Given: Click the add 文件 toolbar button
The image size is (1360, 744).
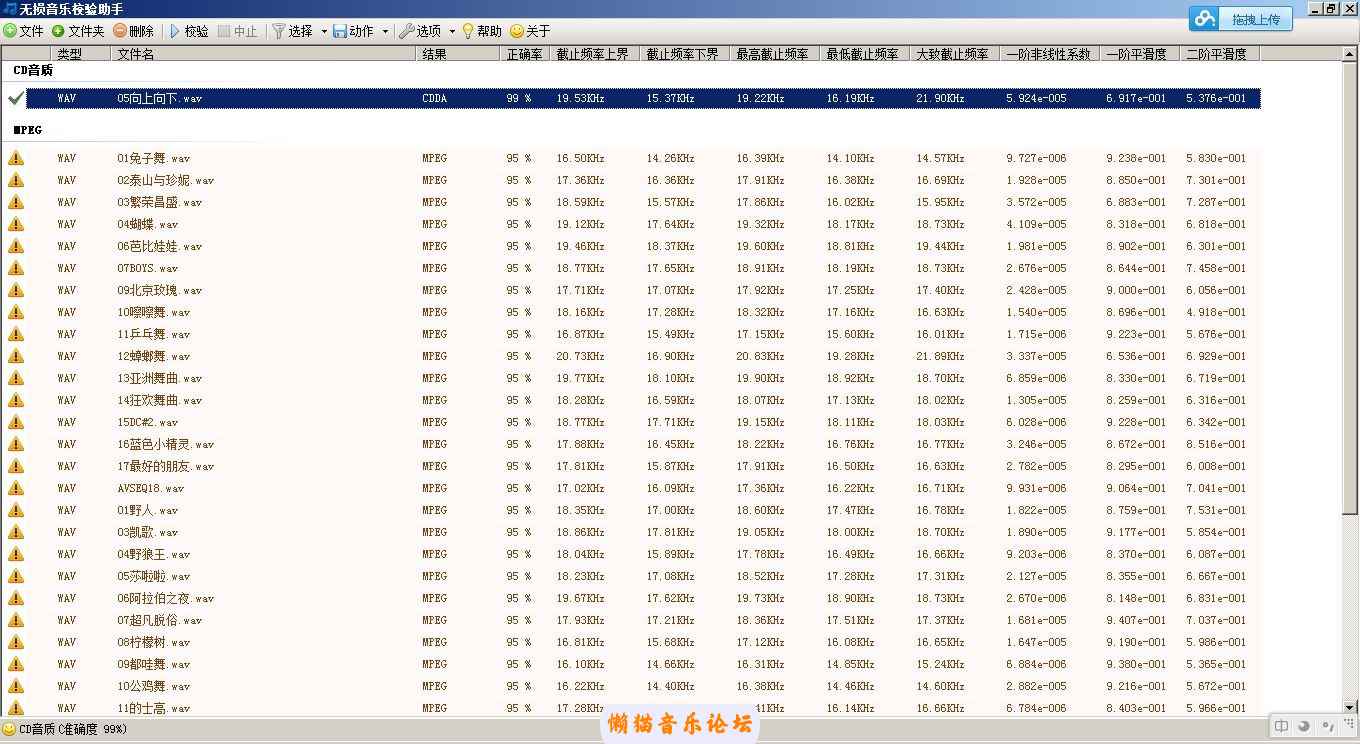Looking at the screenshot, I should 24,31.
